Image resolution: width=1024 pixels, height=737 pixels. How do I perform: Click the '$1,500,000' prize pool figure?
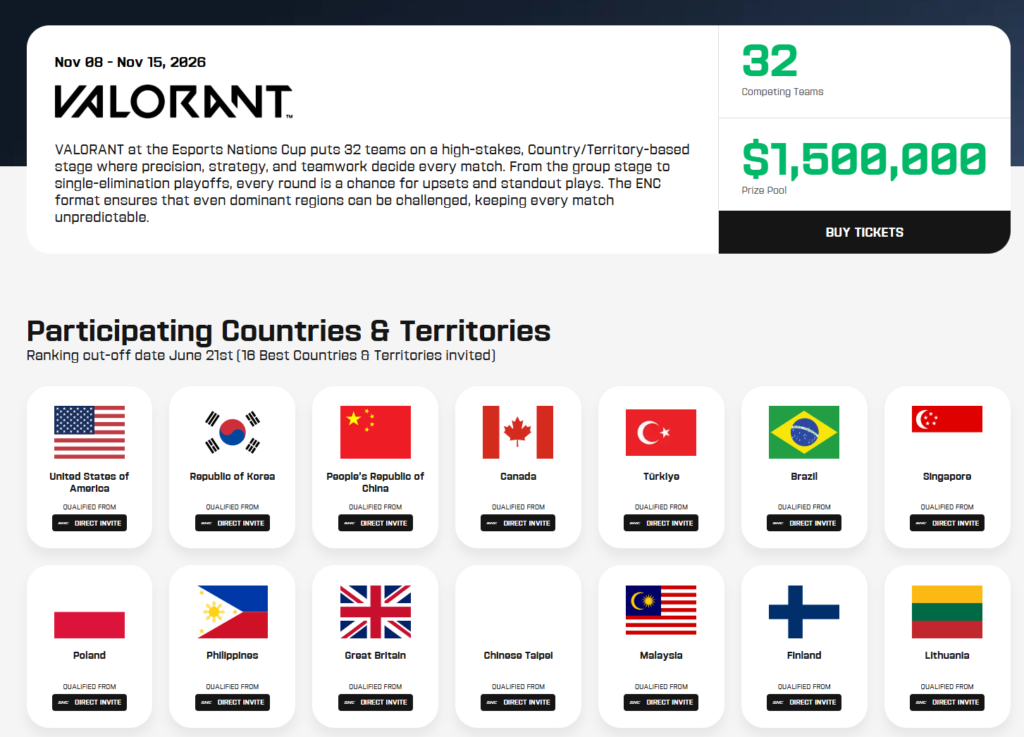tap(864, 159)
